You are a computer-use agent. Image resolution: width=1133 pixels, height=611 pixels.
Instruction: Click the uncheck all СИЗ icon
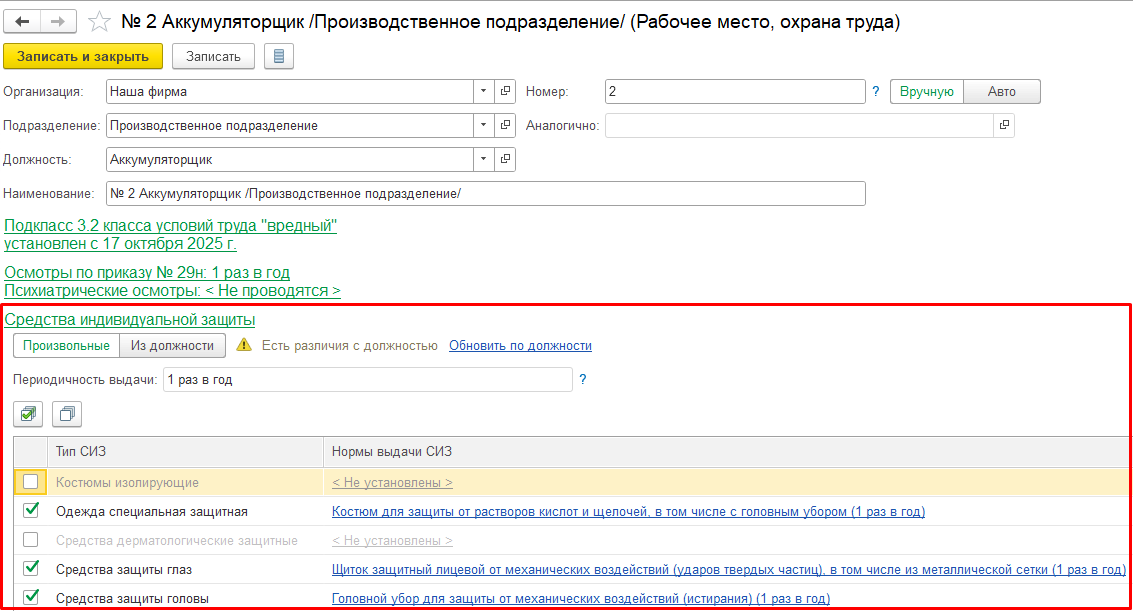point(67,413)
